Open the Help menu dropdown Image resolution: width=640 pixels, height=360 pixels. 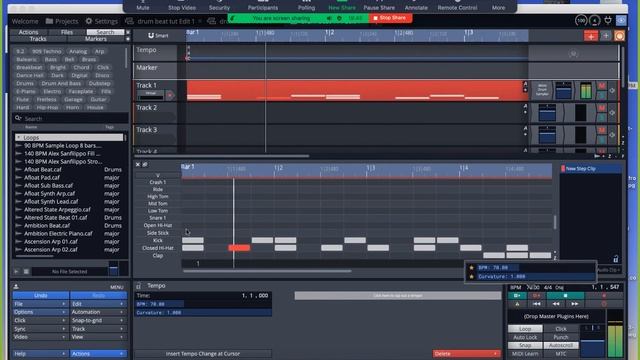tap(40, 354)
